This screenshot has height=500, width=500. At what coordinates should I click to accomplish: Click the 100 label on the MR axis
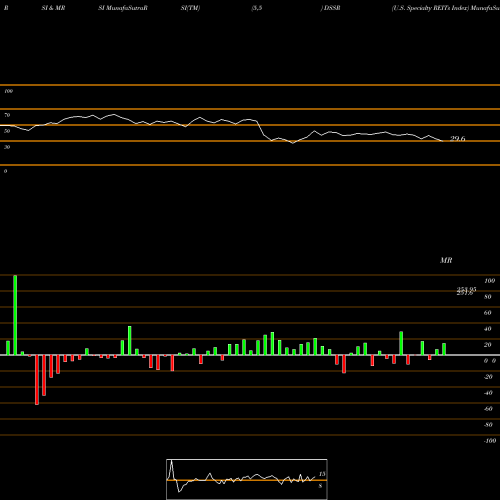pos(489,281)
